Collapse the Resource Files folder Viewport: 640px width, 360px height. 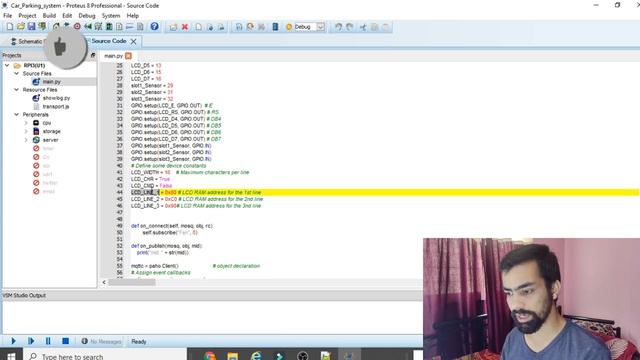point(16,90)
